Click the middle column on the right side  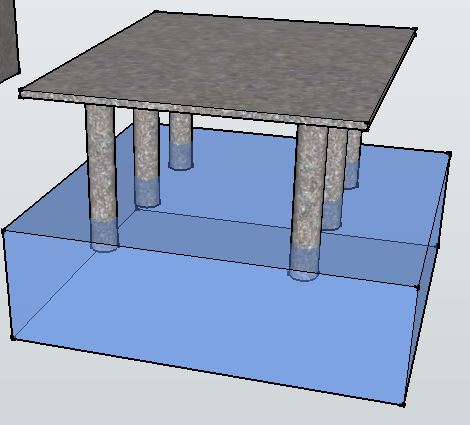point(334,178)
